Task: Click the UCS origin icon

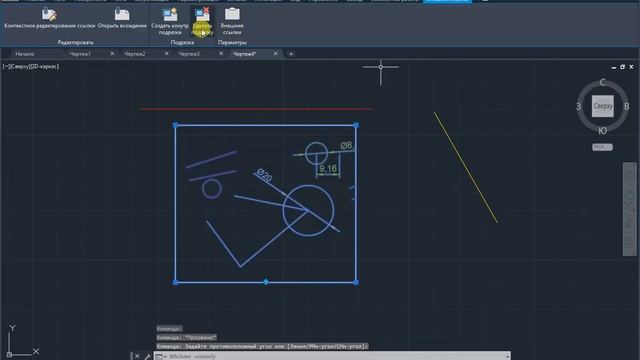Action: (9, 354)
